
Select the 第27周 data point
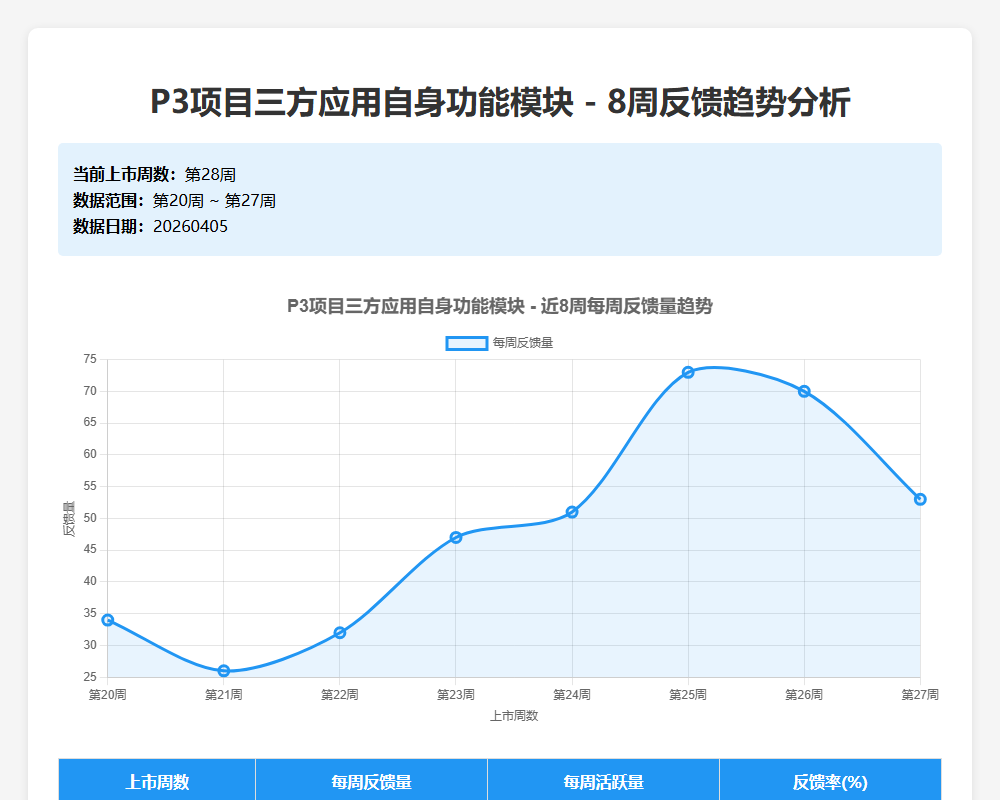coord(920,500)
